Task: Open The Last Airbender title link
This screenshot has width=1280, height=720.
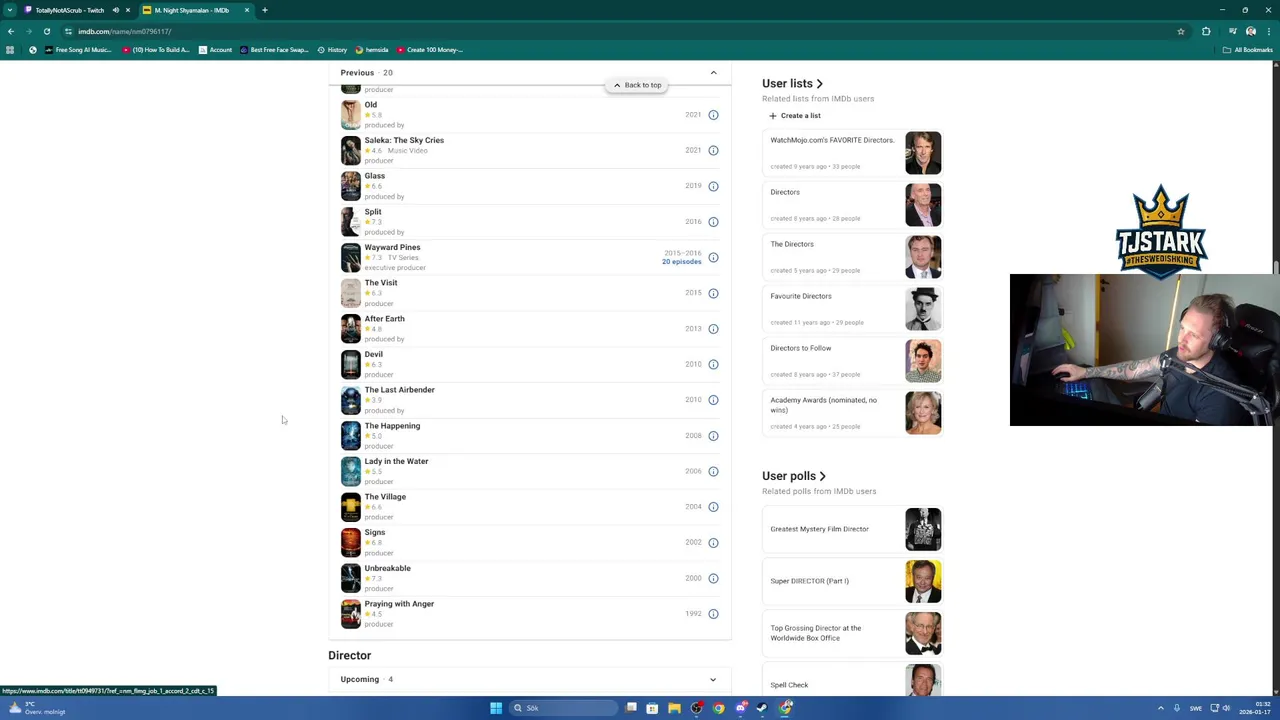Action: 399,390
